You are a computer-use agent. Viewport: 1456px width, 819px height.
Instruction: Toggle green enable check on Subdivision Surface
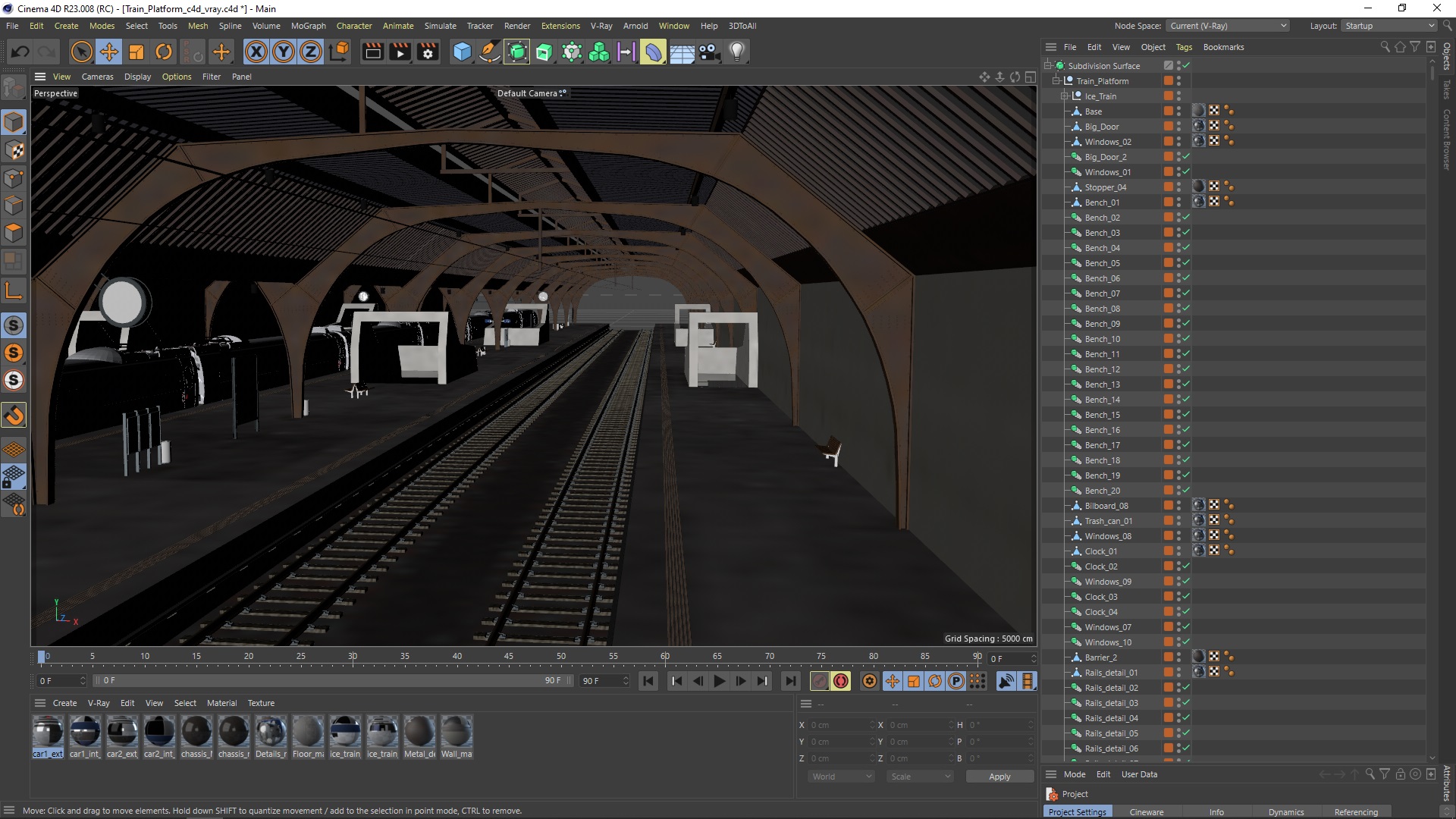[x=1186, y=66]
